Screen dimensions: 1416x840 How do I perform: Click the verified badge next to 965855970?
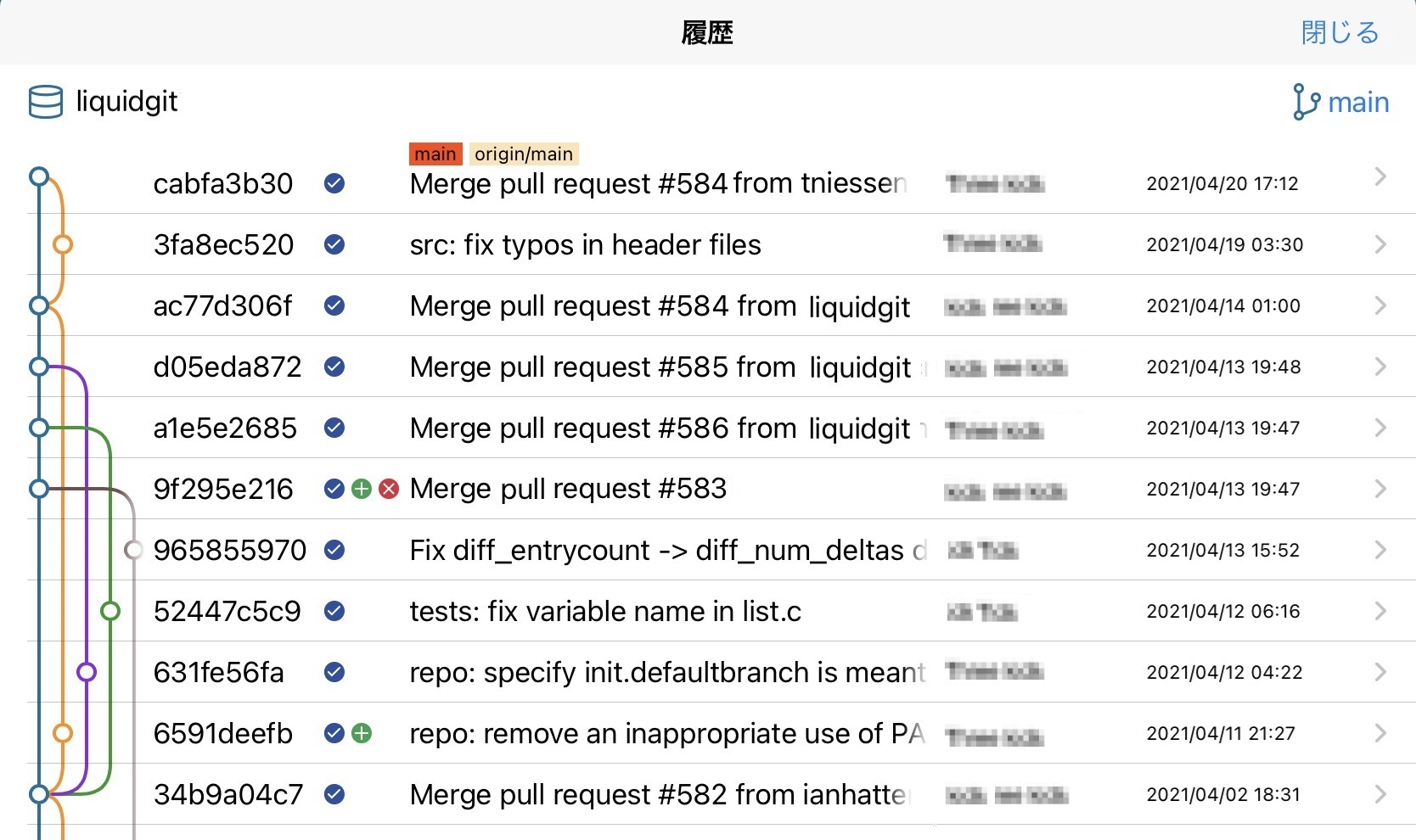point(334,550)
